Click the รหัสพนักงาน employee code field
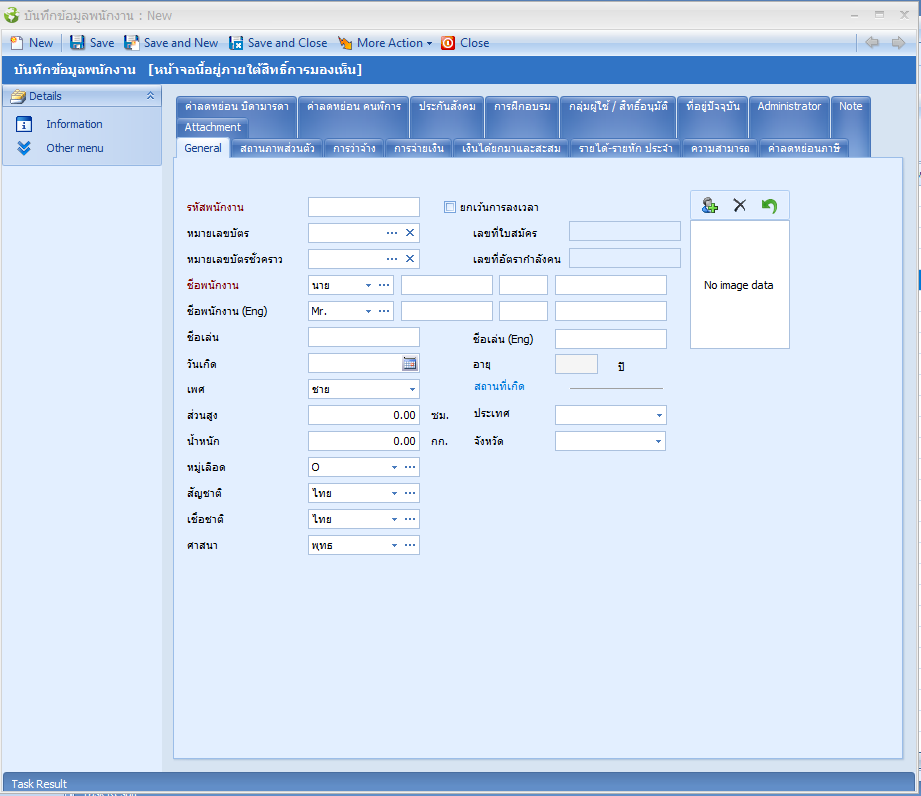This screenshot has width=921, height=796. [364, 207]
